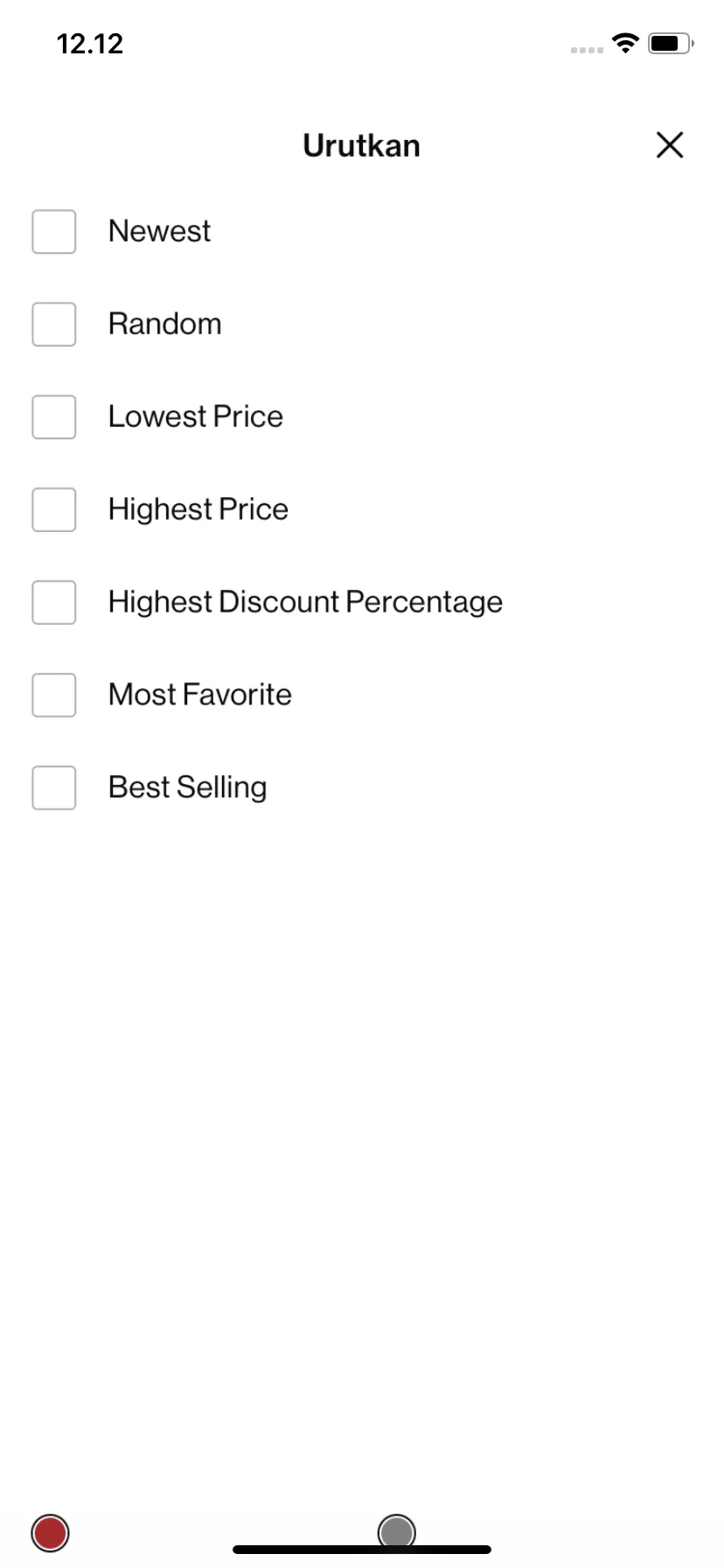Toggle the Highest Price checkbox
This screenshot has width=724, height=1568.
point(54,510)
